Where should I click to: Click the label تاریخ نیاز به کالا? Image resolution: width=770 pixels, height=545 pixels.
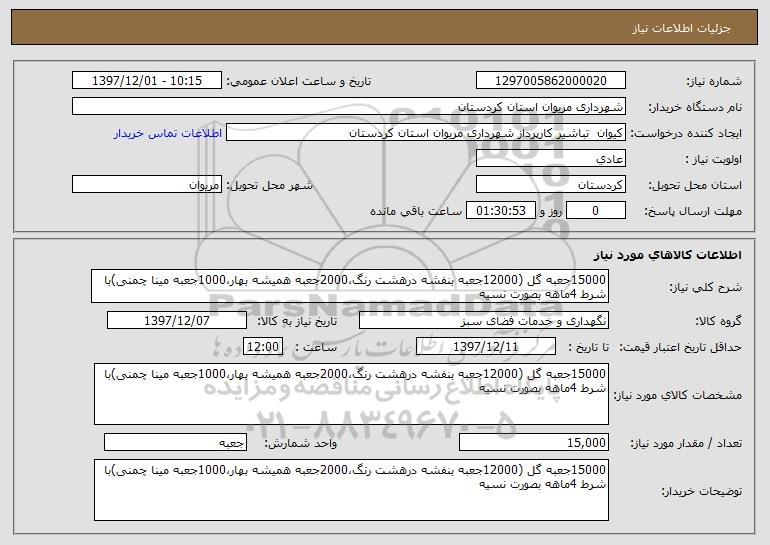pyautogui.click(x=298, y=321)
